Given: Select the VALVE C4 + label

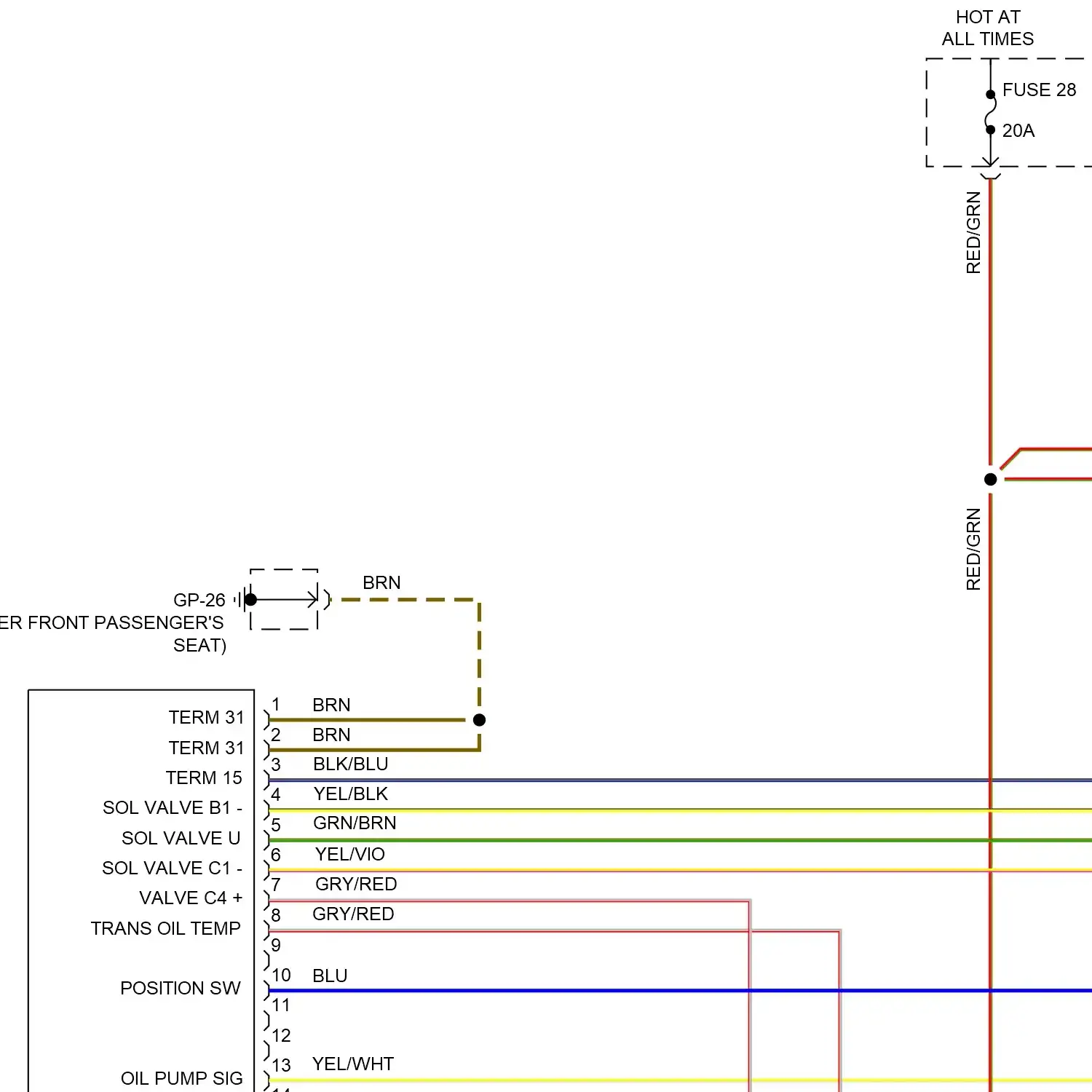Looking at the screenshot, I should coord(191,898).
